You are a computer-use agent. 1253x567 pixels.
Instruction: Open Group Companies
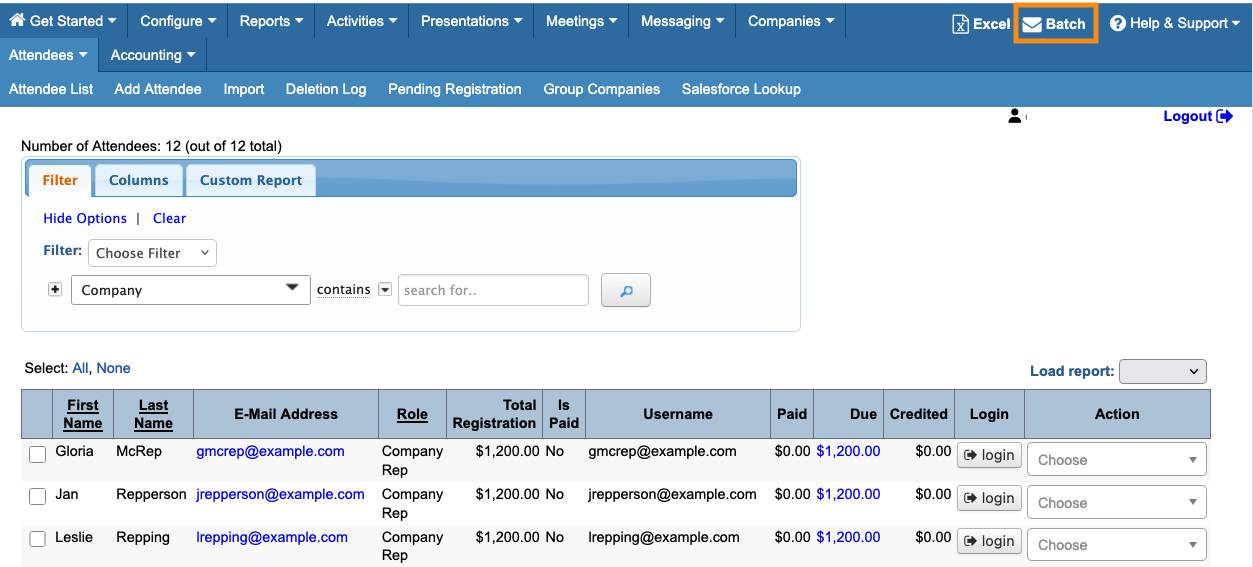pos(602,89)
